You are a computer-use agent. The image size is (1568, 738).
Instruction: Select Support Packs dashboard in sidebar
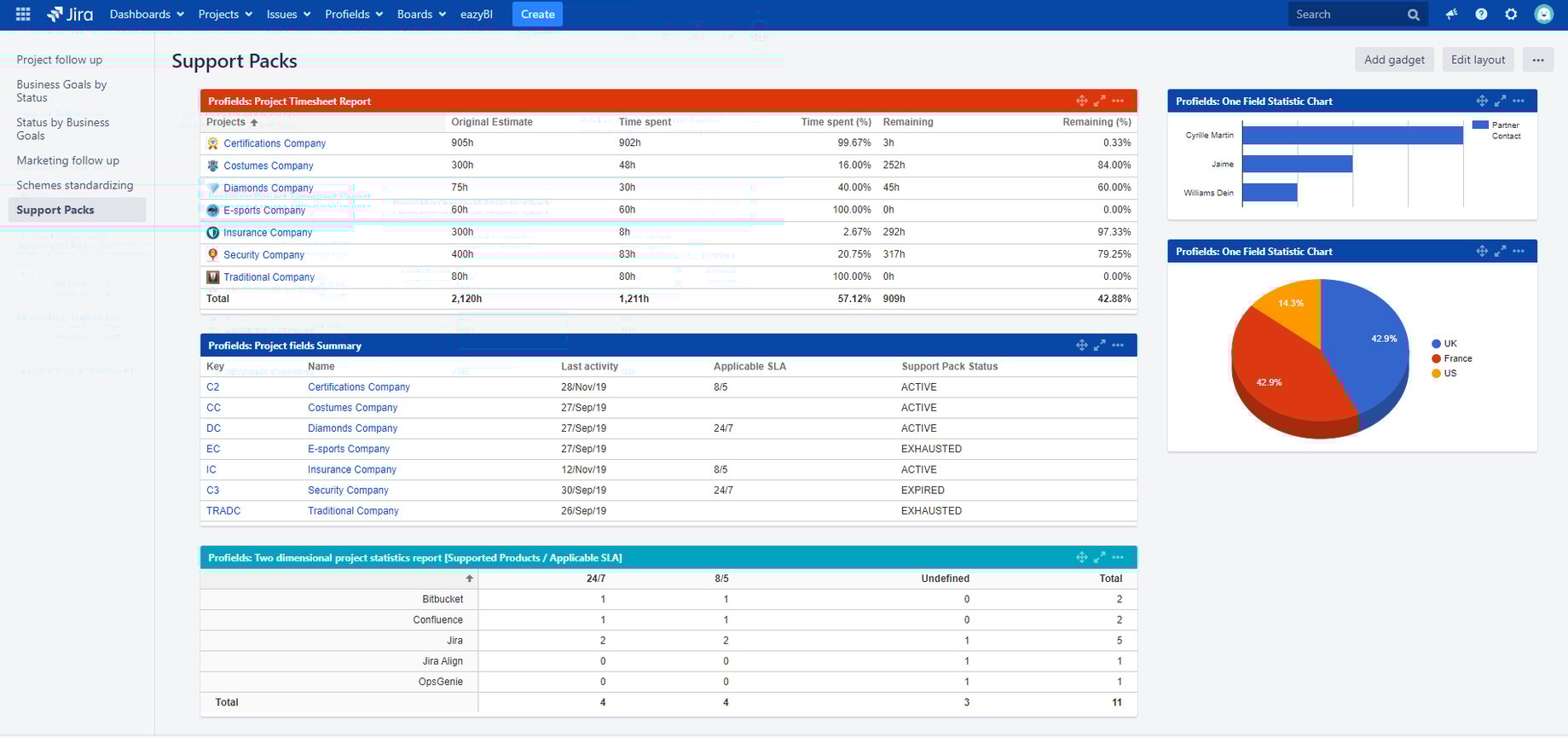tap(77, 210)
